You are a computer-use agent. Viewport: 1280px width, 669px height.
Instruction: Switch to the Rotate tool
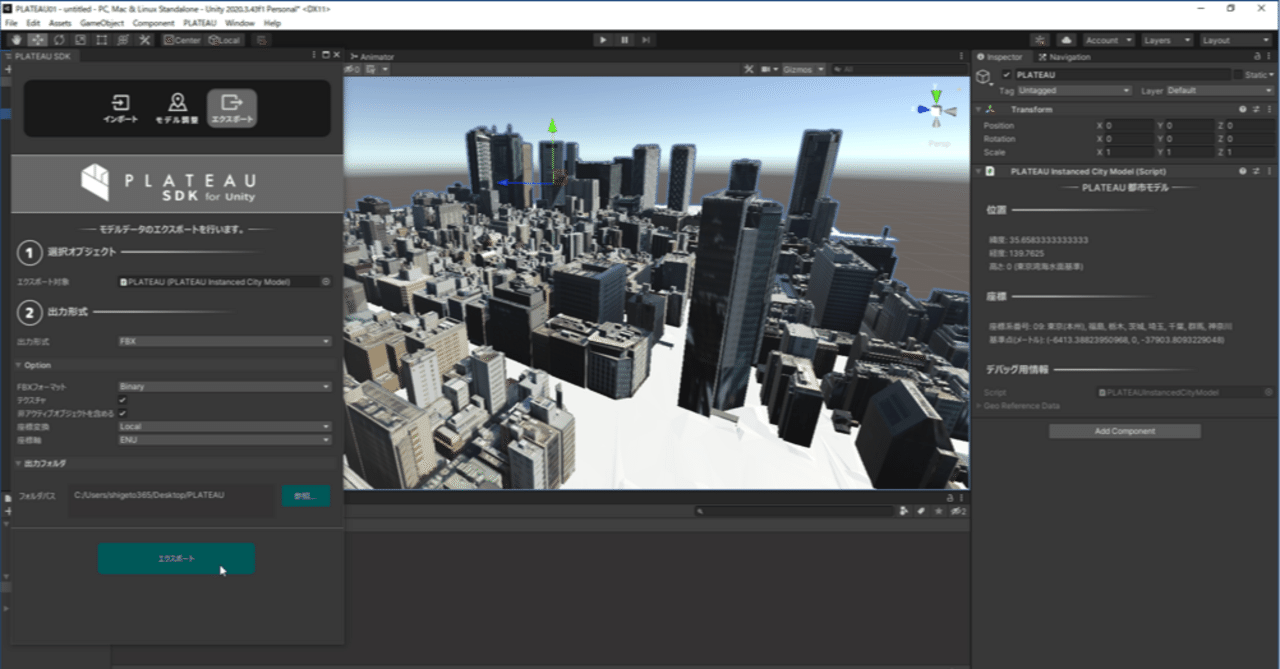click(x=60, y=39)
